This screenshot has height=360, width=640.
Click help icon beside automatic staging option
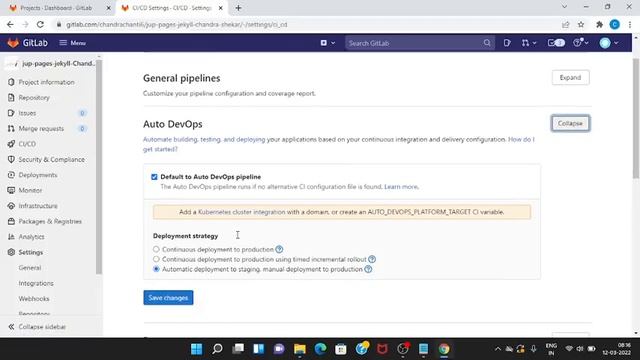368,269
